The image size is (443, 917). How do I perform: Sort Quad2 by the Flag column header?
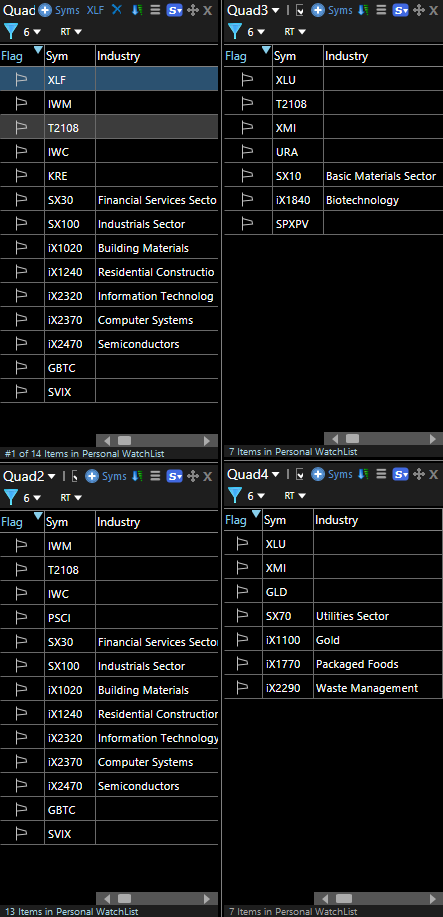[22, 522]
